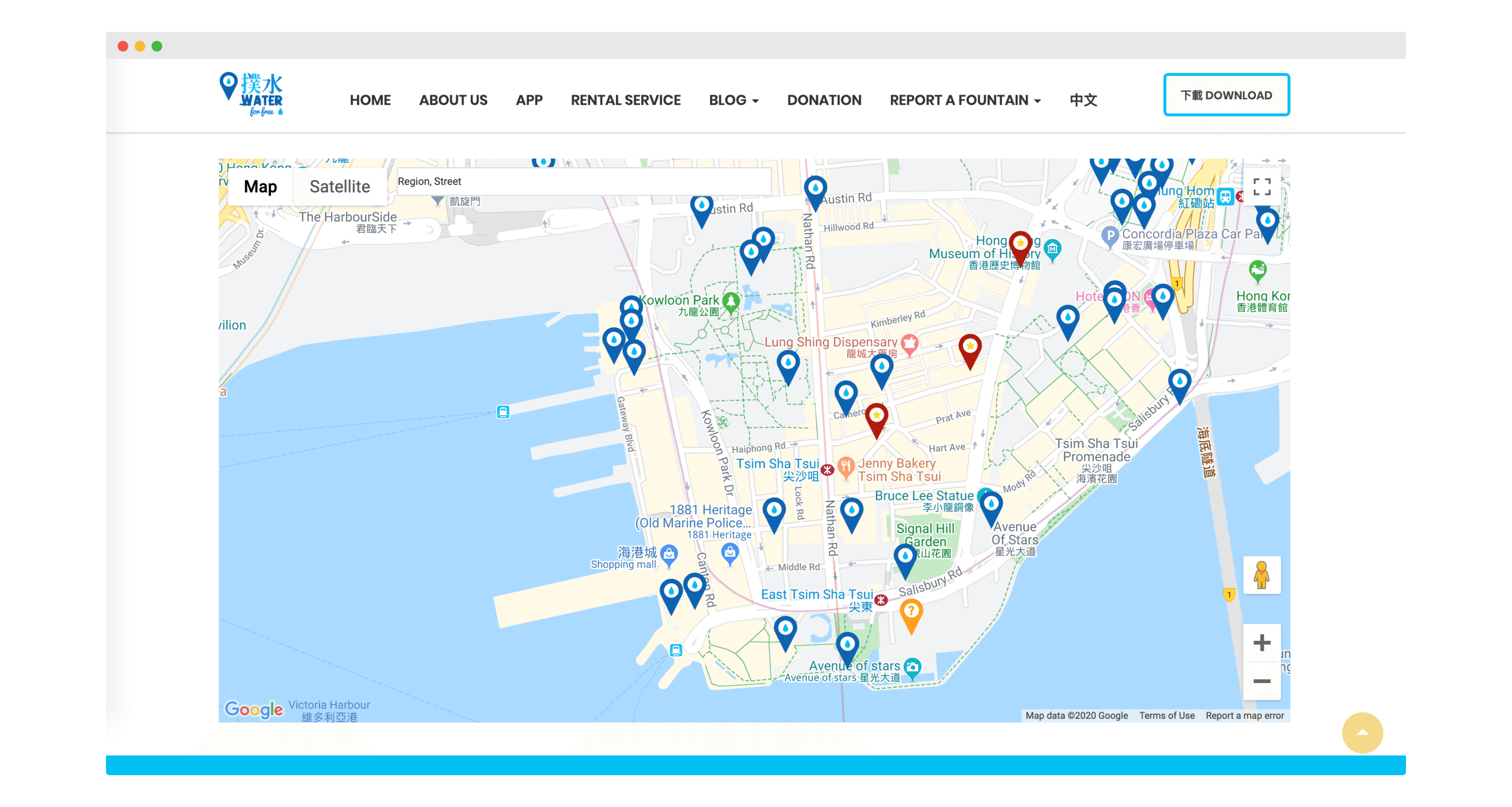Screen dimensions: 1512x807
Task: Expand the BLOG dropdown
Action: [733, 101]
